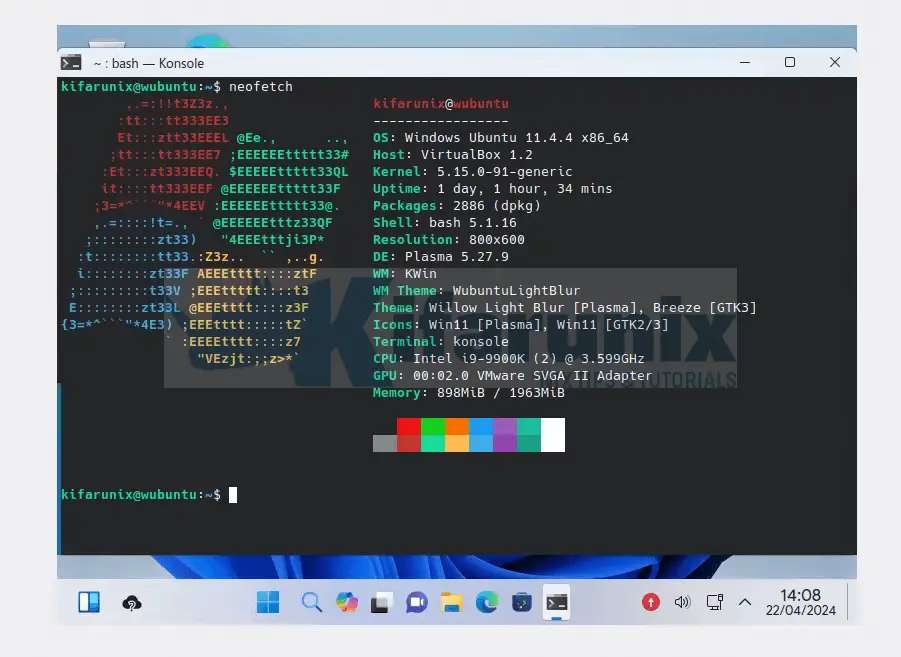The image size is (901, 657).
Task: Open the Store bag icon
Action: click(x=521, y=602)
